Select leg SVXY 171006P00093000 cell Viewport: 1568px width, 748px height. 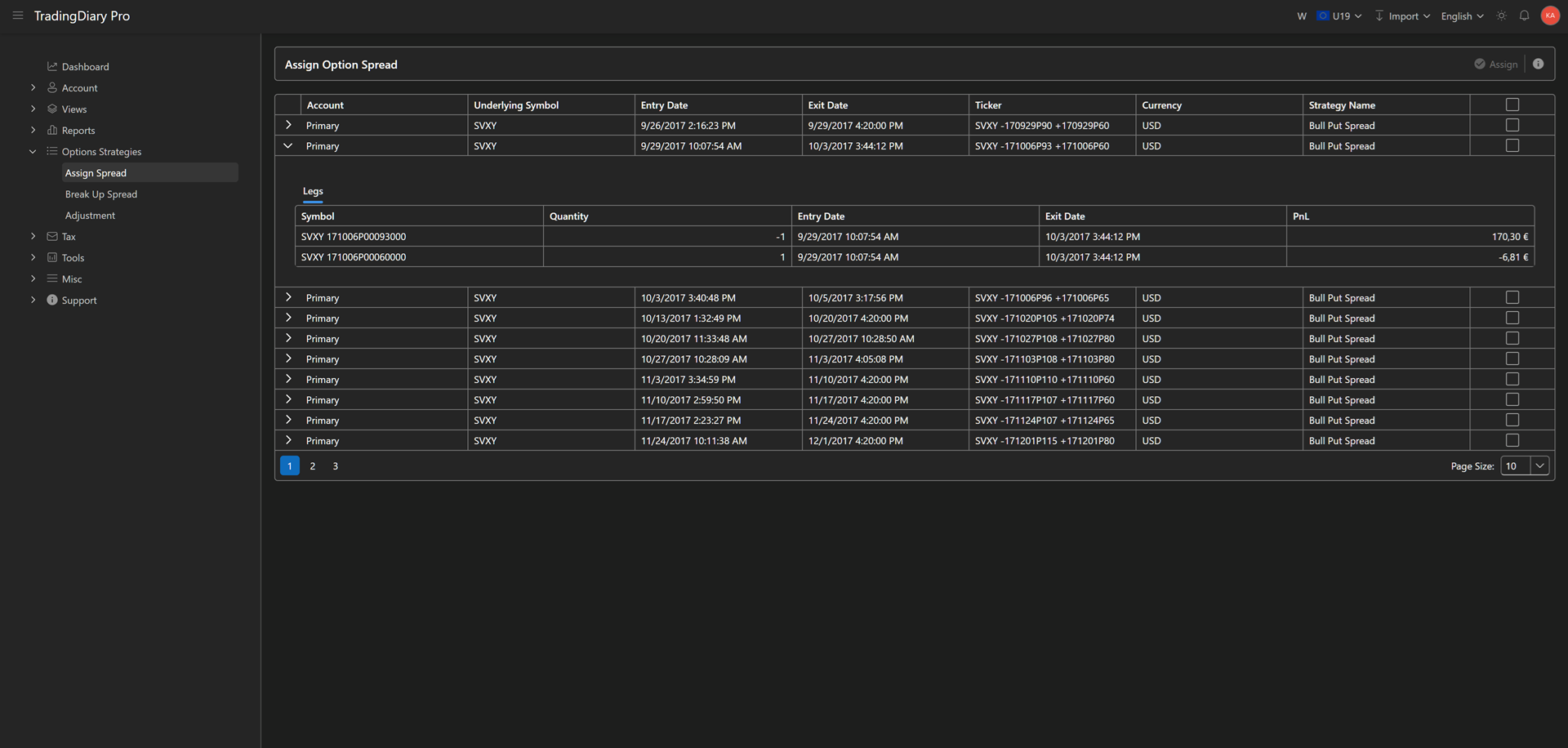click(419, 236)
